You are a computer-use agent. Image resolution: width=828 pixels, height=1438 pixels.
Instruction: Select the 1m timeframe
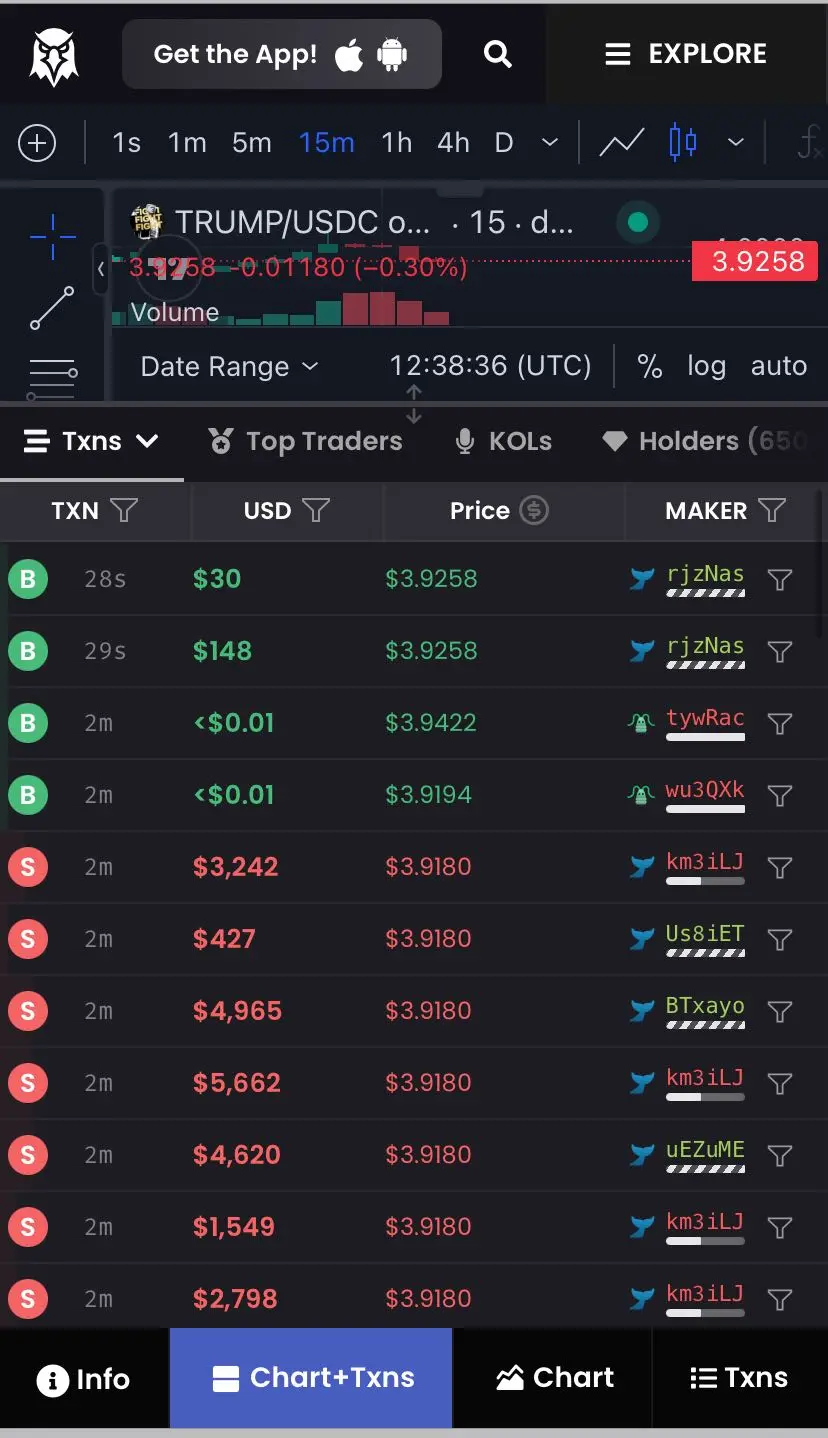point(187,143)
